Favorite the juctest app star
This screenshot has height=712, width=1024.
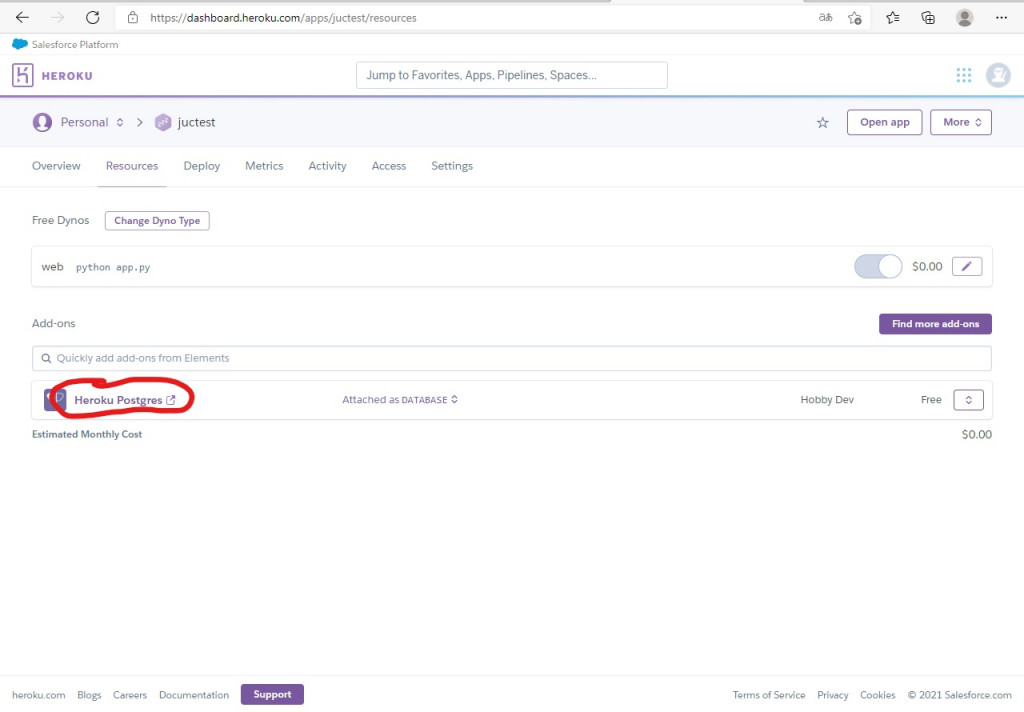coord(823,122)
